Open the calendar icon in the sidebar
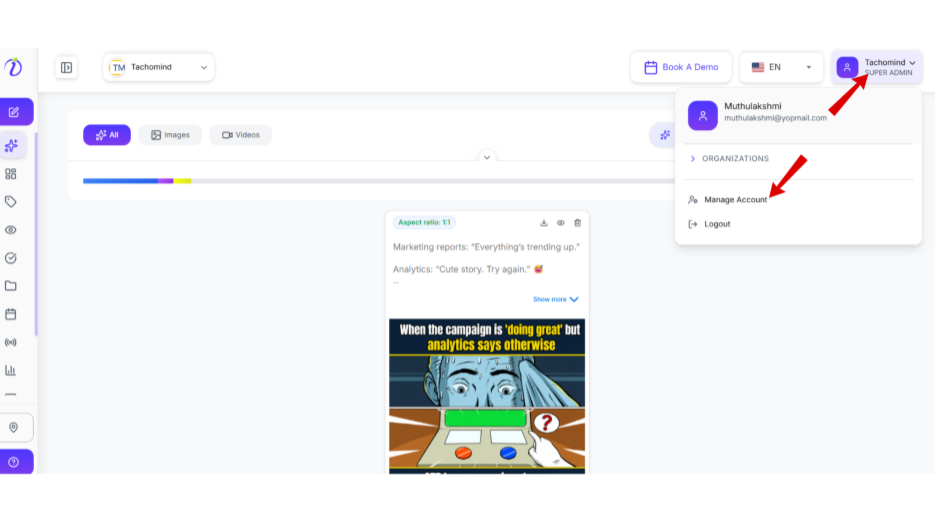936x528 pixels. 11,314
